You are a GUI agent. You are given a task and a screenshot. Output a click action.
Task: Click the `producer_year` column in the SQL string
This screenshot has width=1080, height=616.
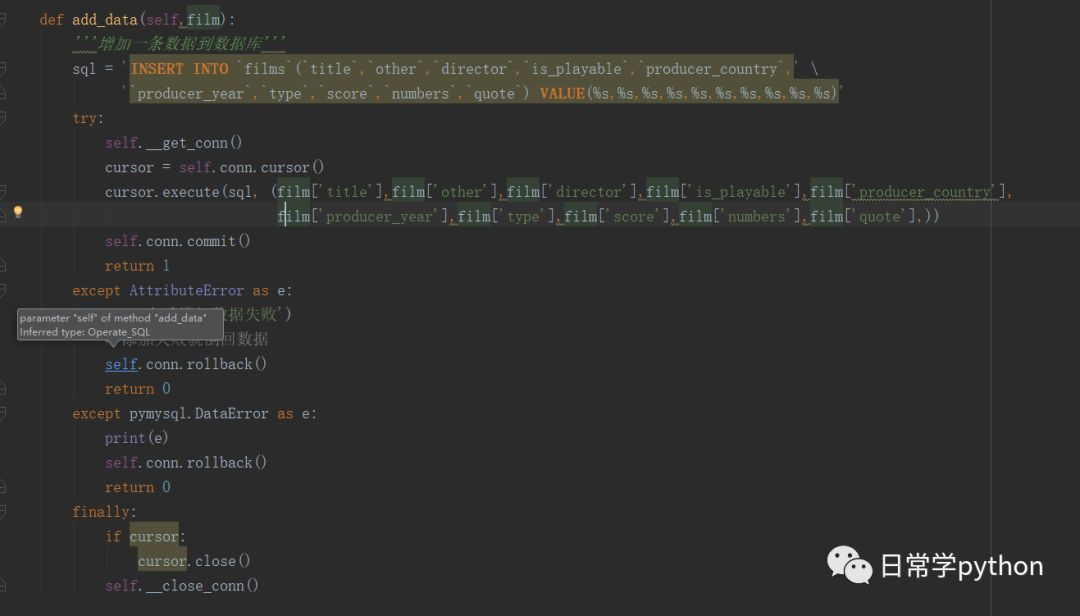point(190,94)
